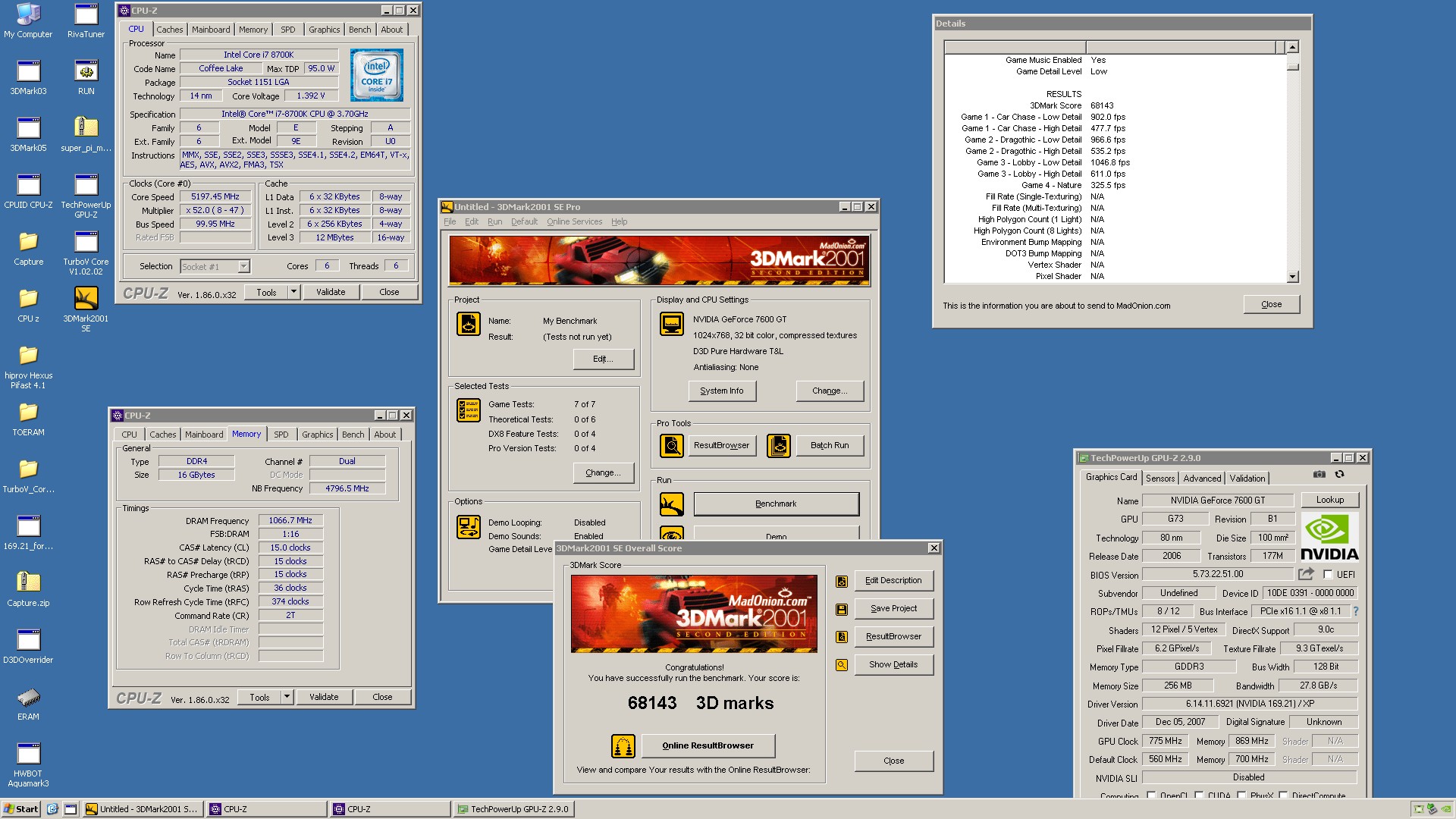The height and width of the screenshot is (819, 1456).
Task: Open the 3DMark2001 SE desktop shortcut
Action: coord(86,309)
